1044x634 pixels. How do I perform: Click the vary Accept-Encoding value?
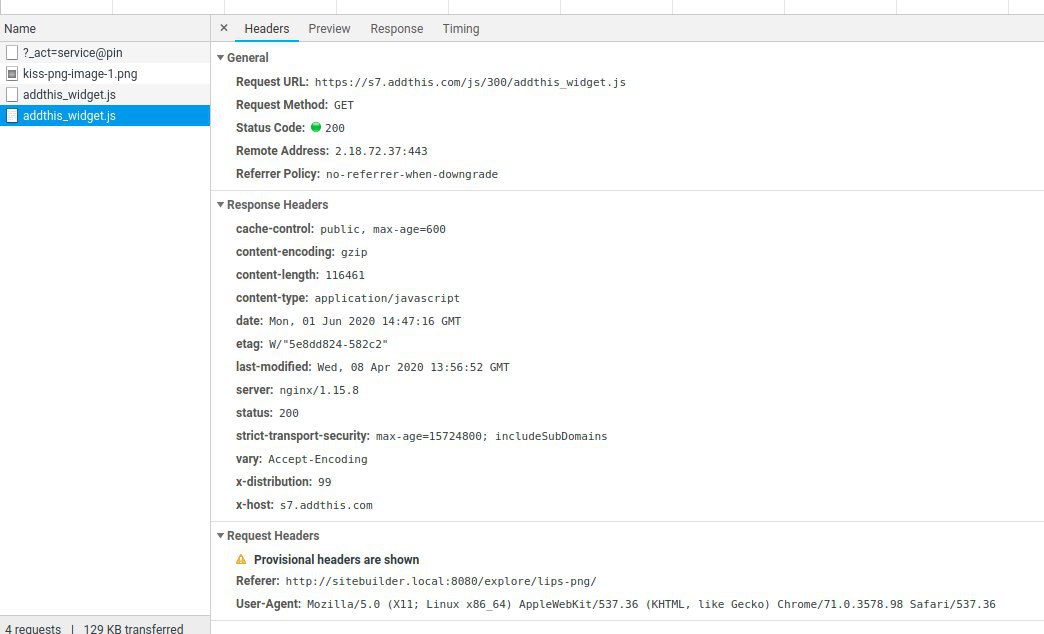pyautogui.click(x=318, y=460)
